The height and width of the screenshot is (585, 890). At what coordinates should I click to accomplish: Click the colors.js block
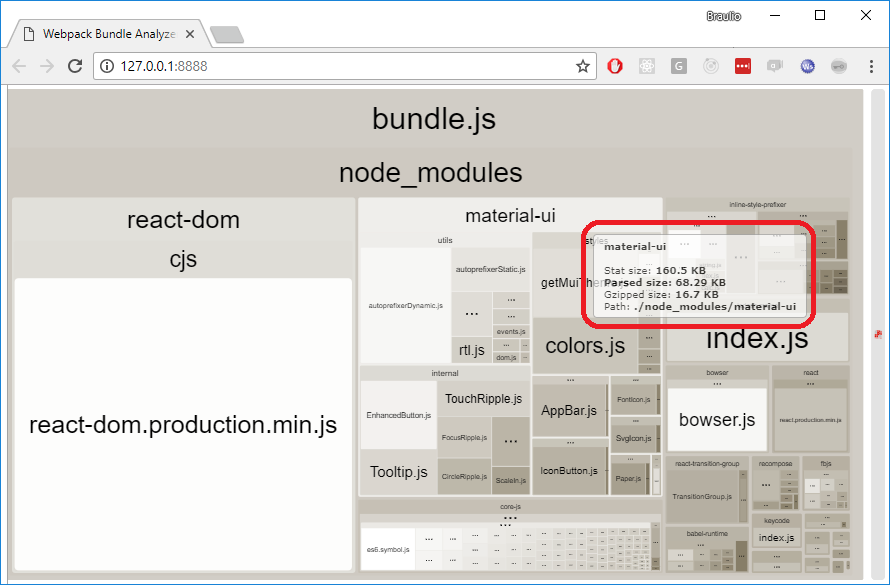coord(585,346)
